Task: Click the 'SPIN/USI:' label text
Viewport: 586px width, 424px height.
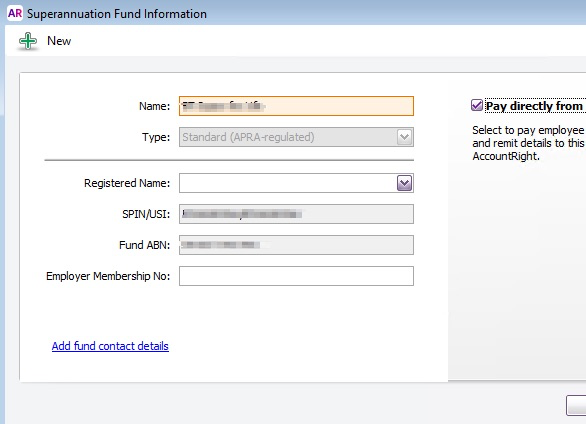Action: (146, 214)
